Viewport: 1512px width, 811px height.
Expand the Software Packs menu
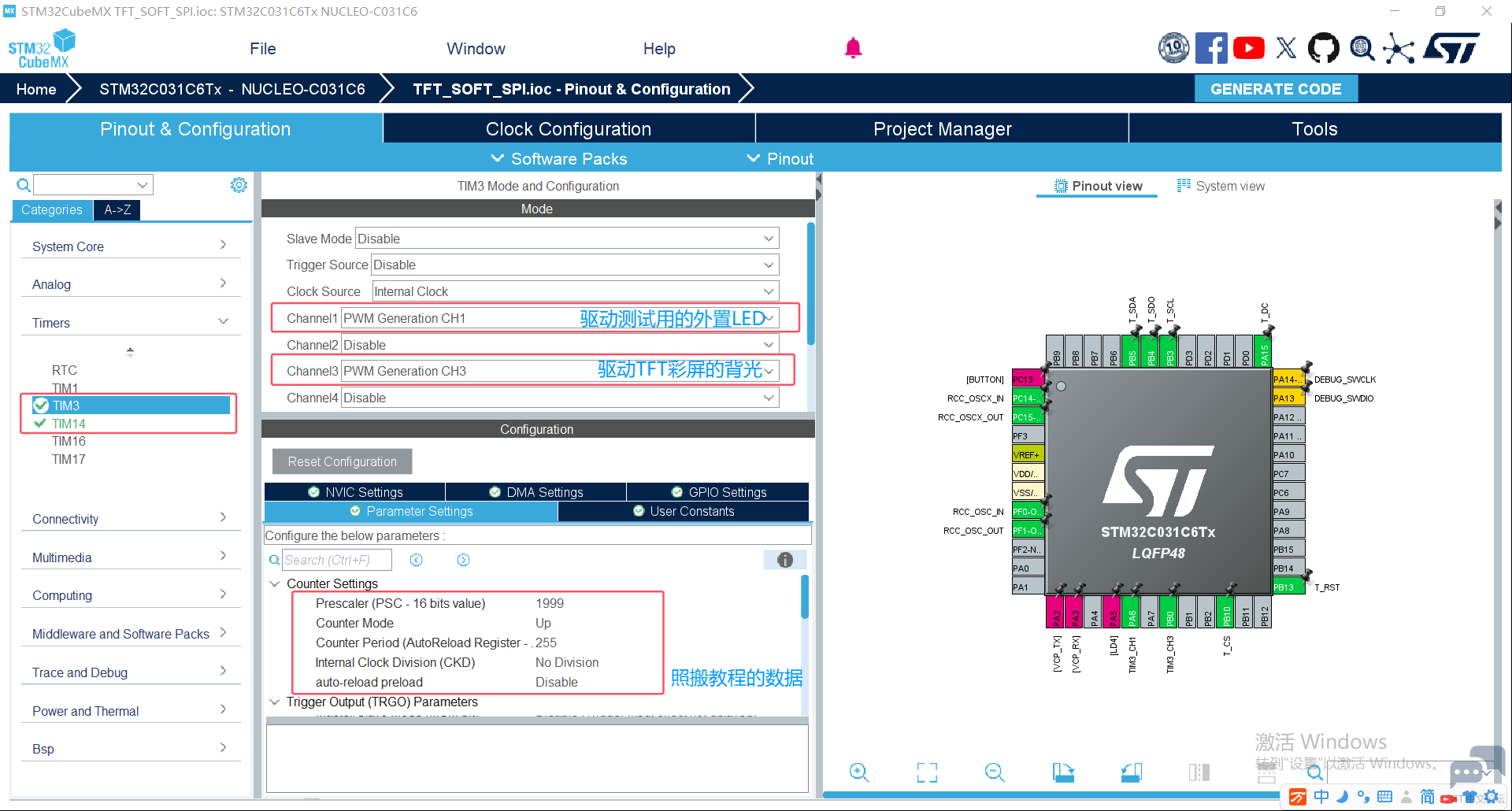point(559,159)
